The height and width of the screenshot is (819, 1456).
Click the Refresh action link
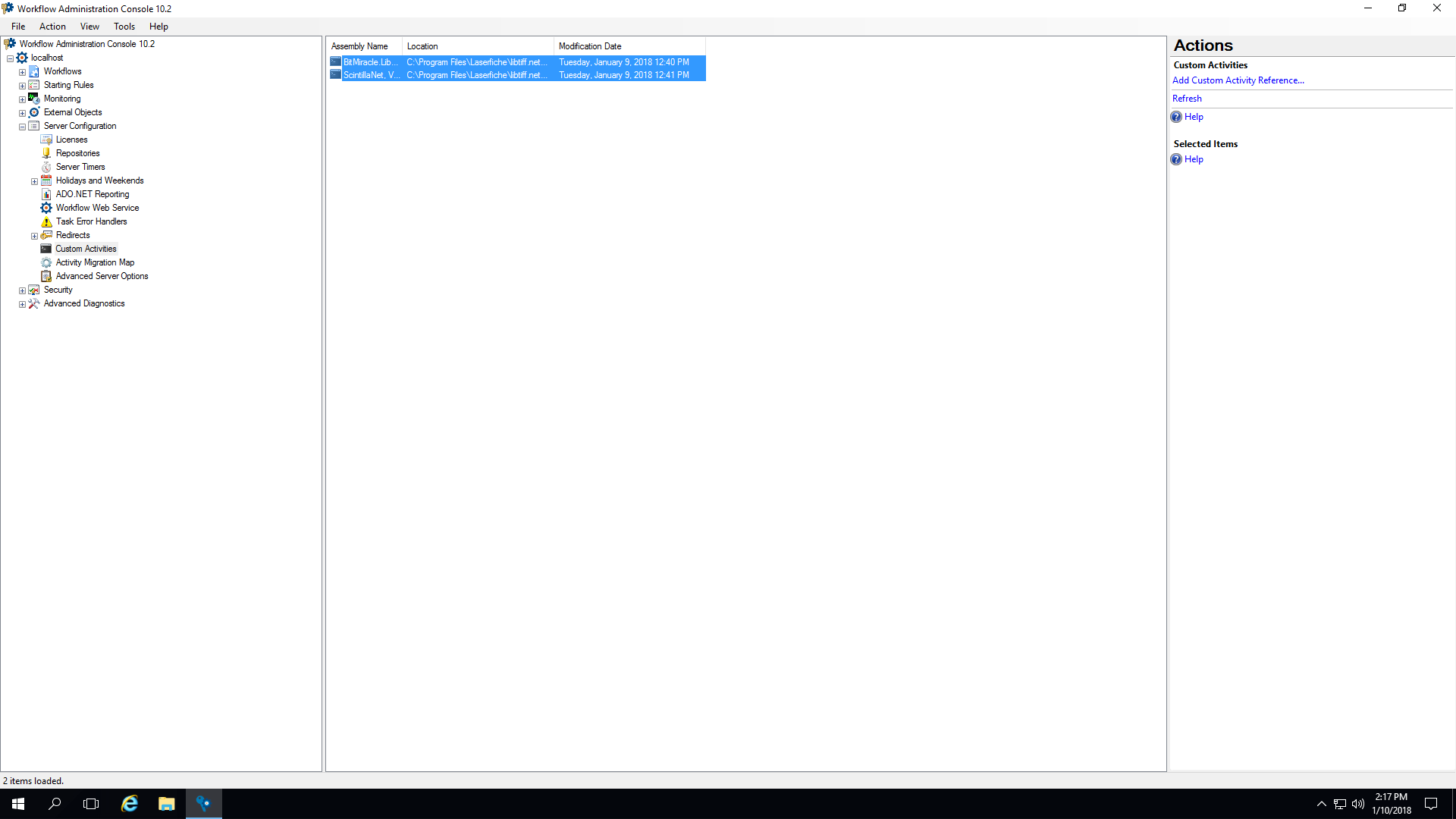point(1186,99)
